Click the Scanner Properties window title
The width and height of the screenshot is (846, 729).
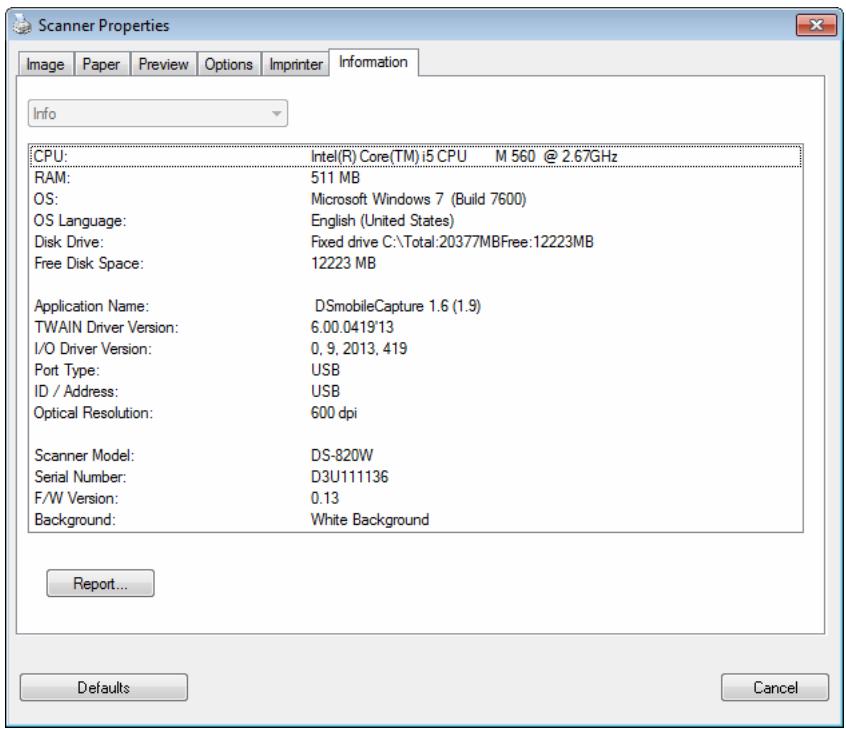[104, 25]
